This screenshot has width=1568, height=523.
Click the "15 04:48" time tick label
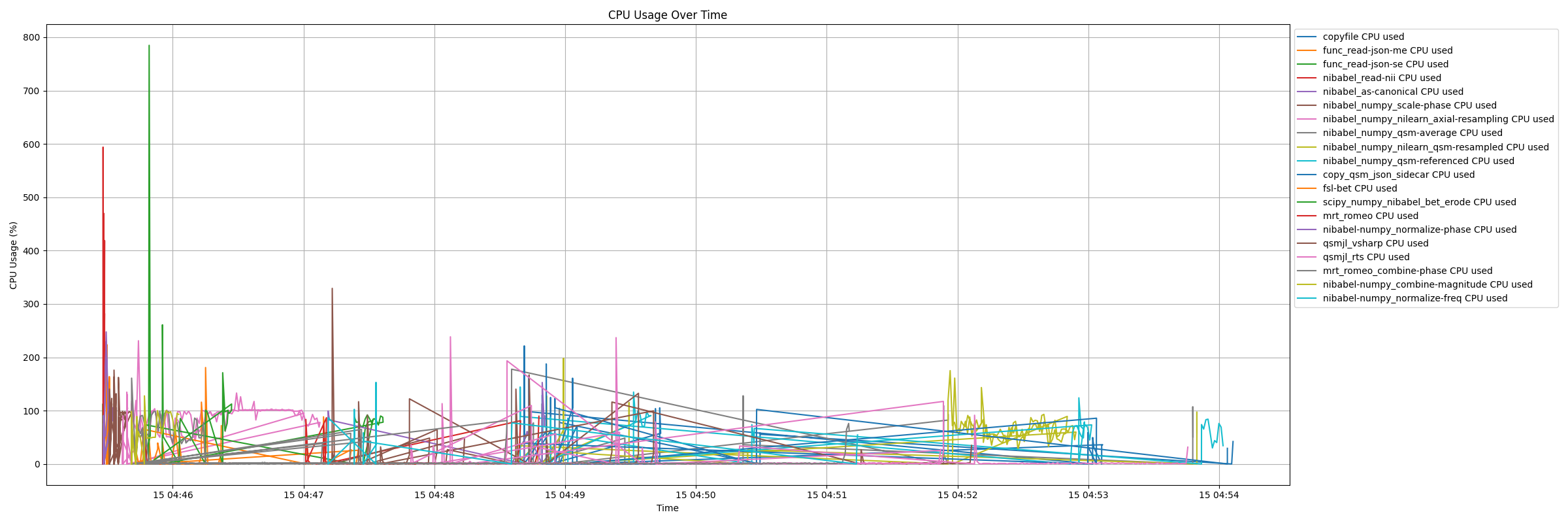click(x=434, y=495)
